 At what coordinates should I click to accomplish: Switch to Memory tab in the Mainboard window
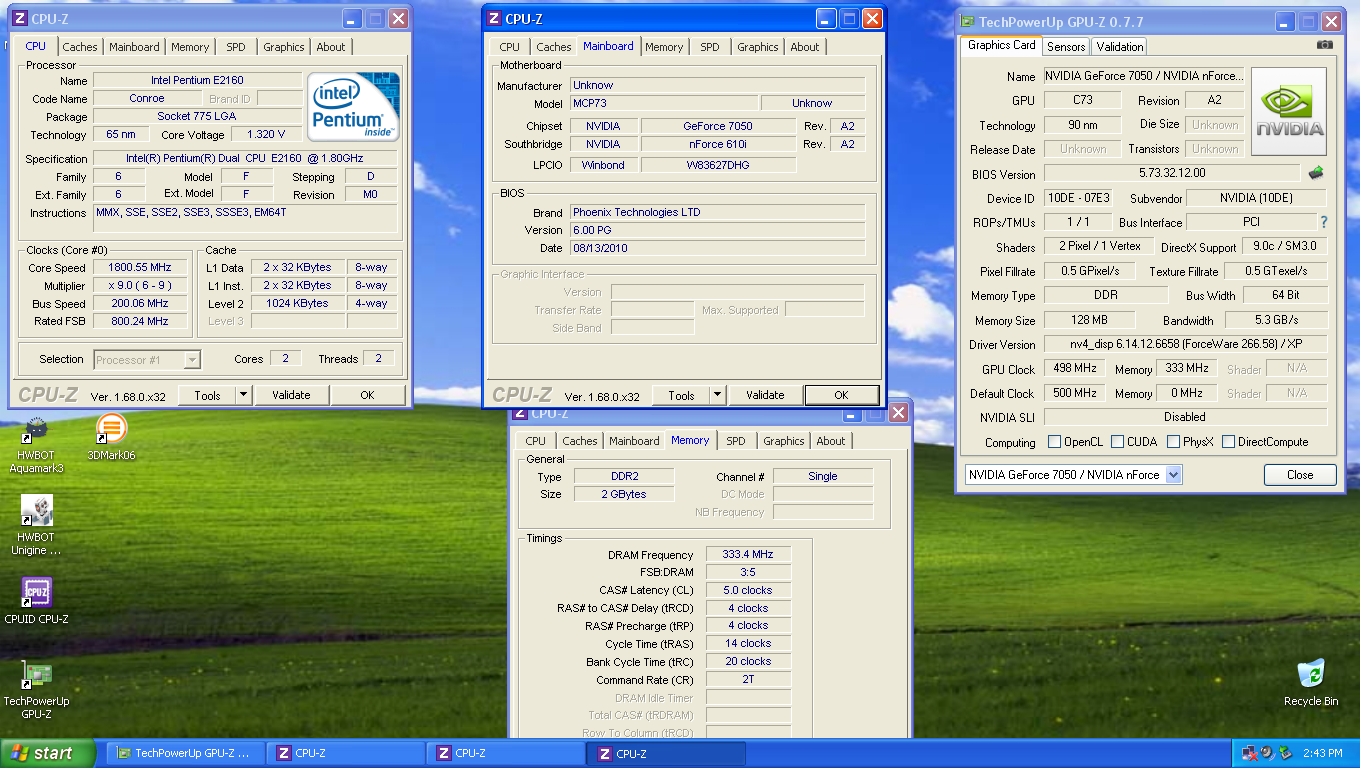664,47
